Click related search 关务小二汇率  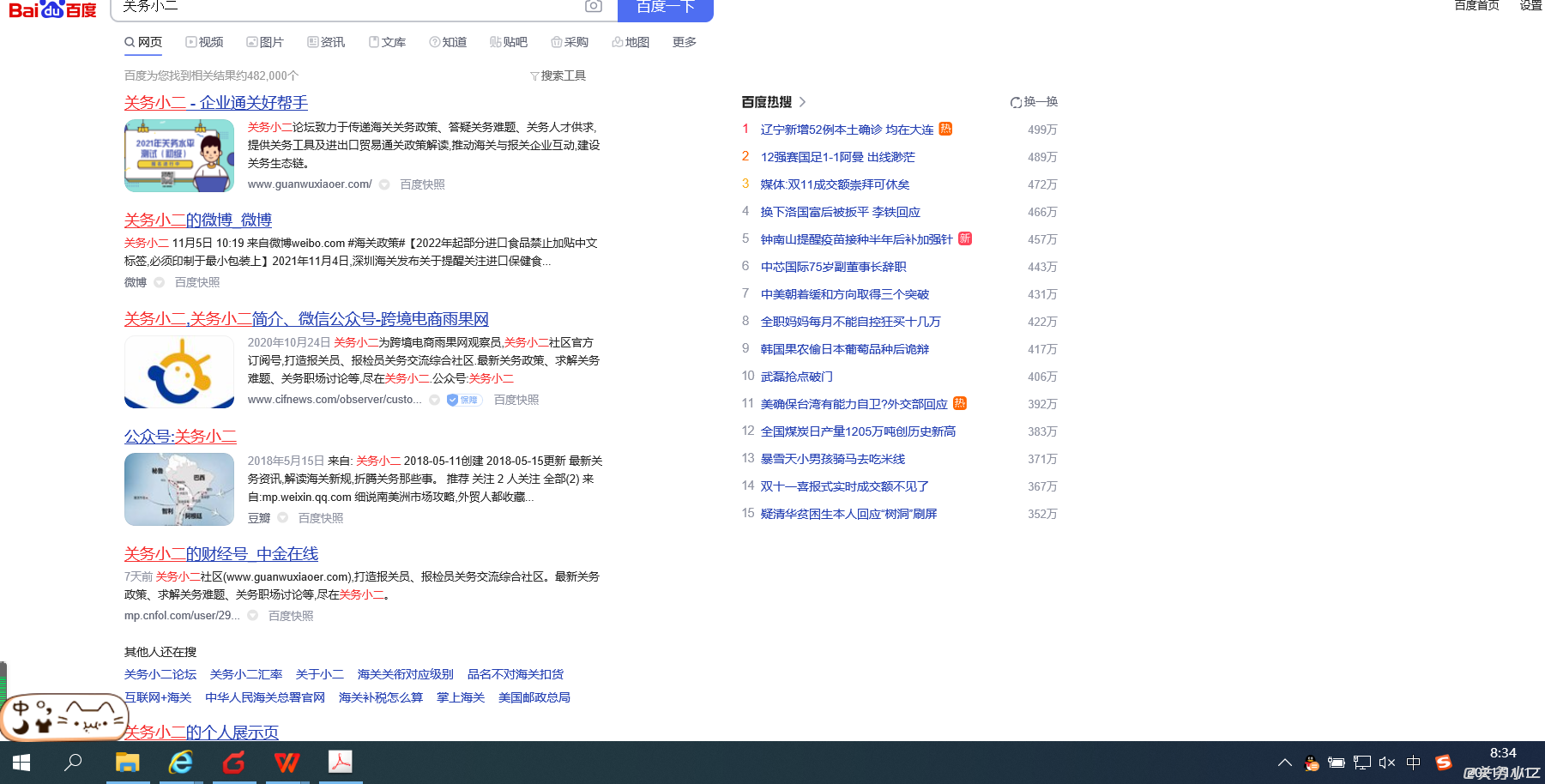tap(246, 674)
